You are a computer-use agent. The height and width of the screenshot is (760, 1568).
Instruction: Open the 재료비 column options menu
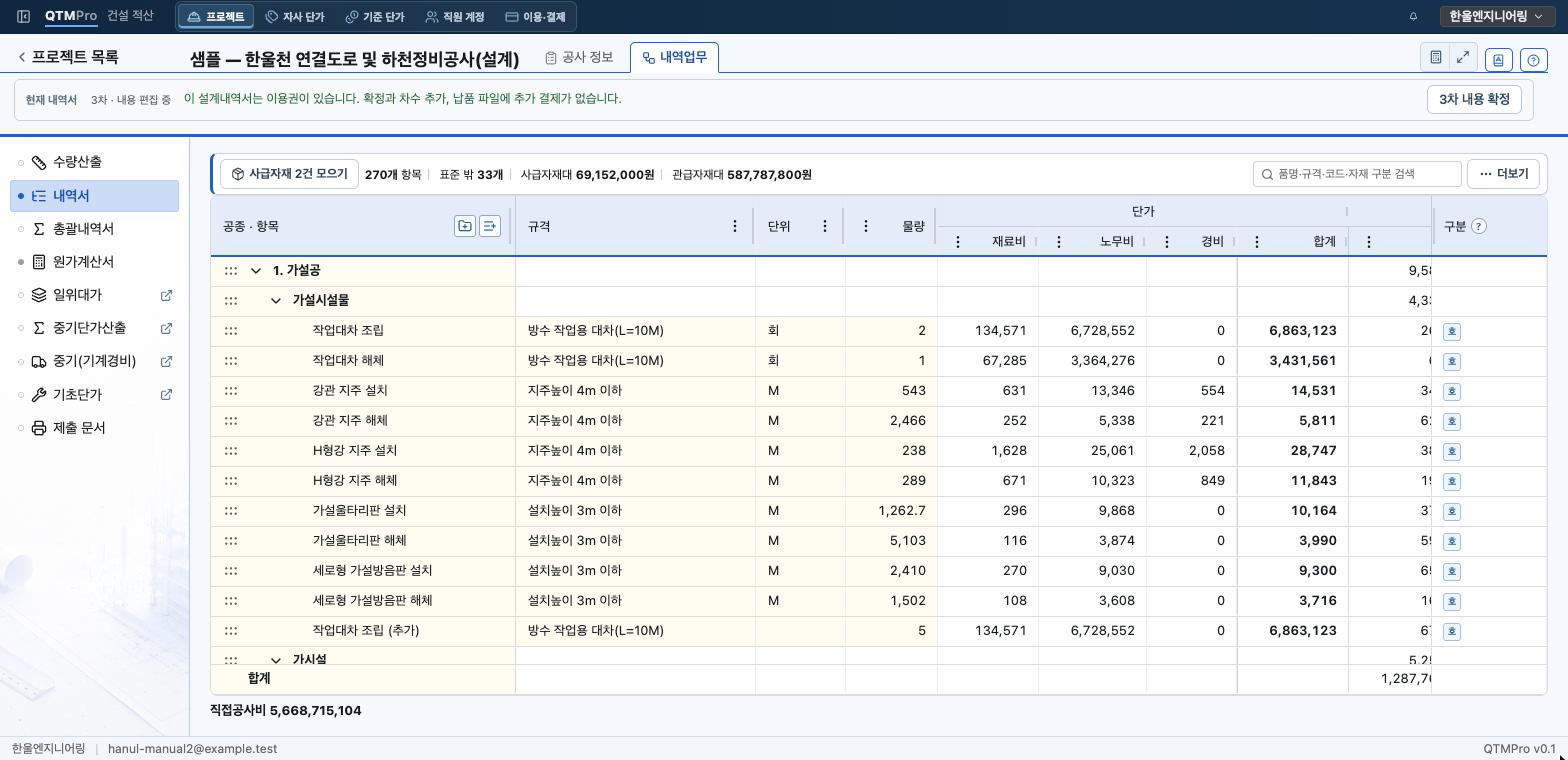(958, 242)
